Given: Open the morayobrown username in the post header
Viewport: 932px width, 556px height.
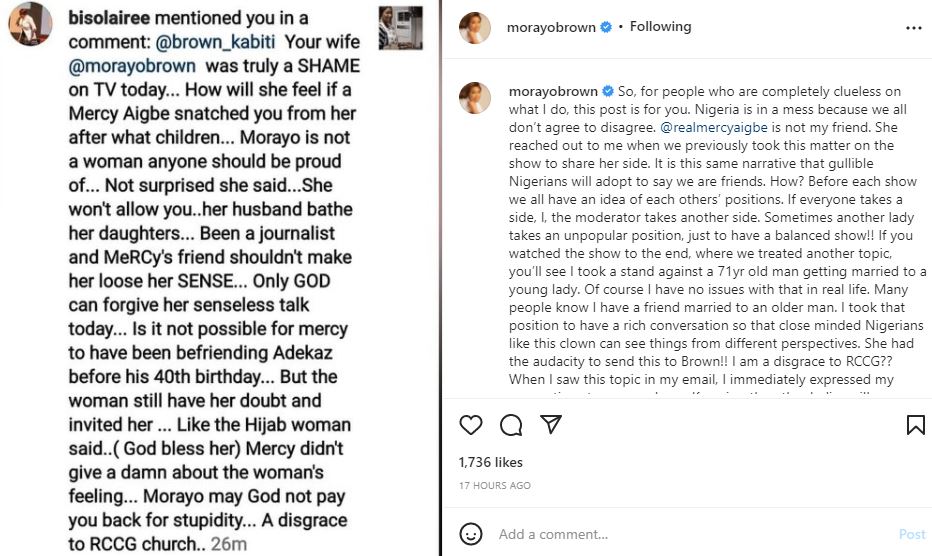Looking at the screenshot, I should (552, 27).
